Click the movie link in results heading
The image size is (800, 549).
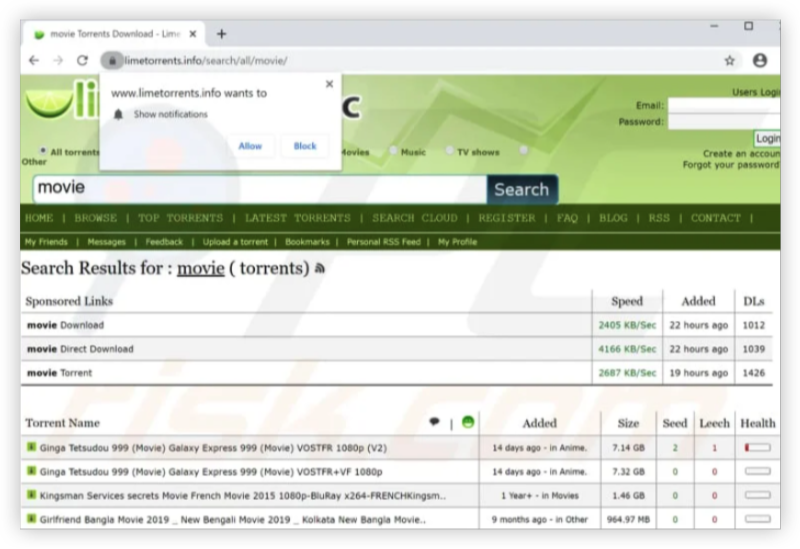(x=201, y=268)
